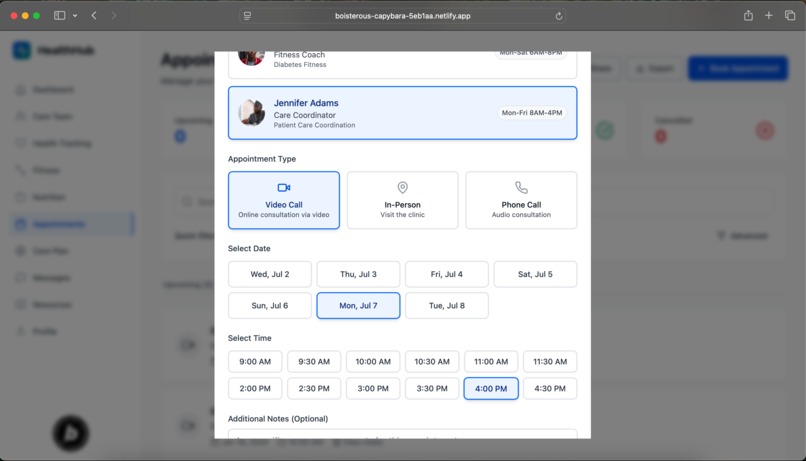Go forward with the Safari forward arrow
This screenshot has height=461, width=806.
click(114, 15)
